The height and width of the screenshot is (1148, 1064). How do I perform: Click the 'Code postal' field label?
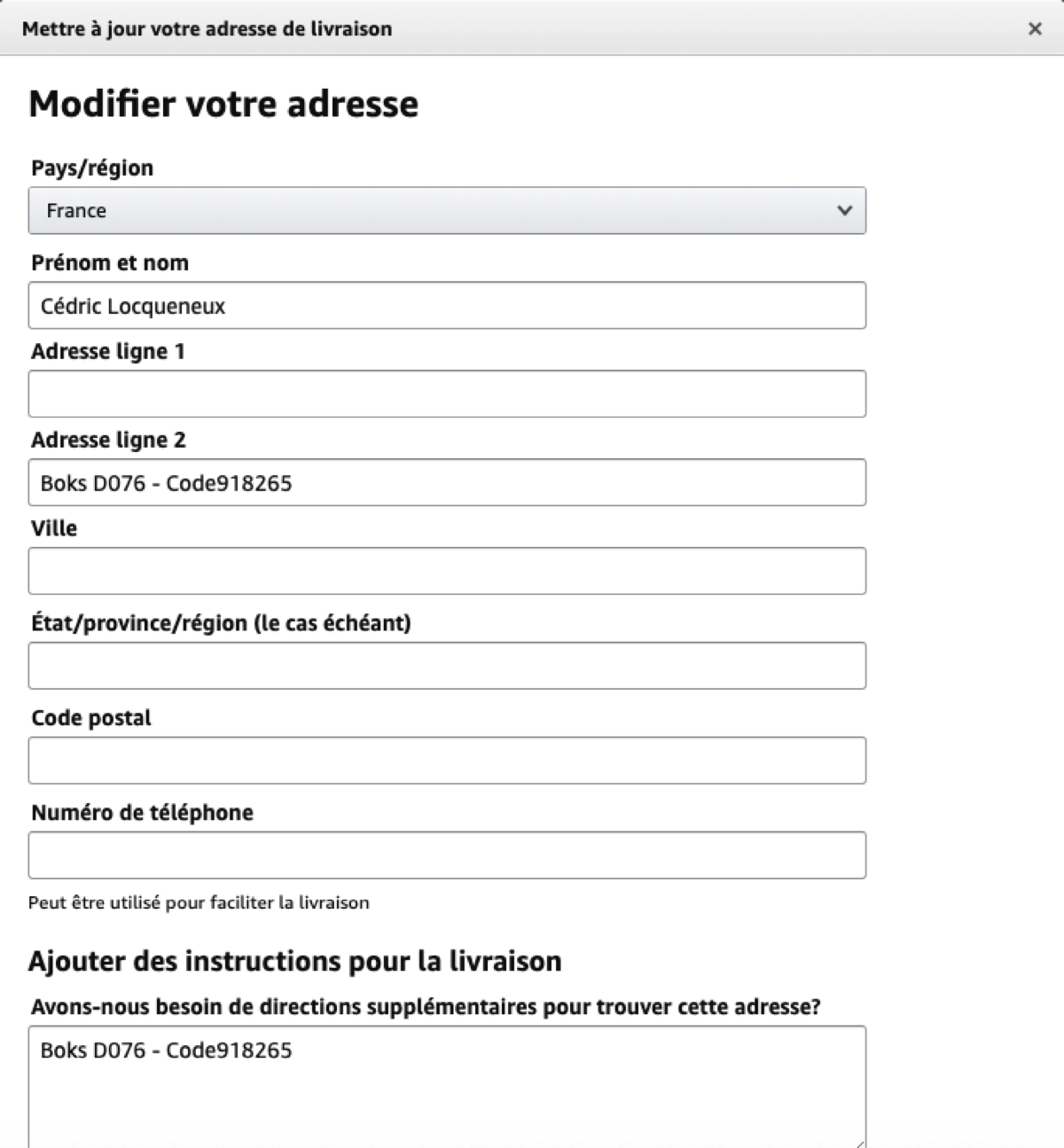click(x=91, y=718)
